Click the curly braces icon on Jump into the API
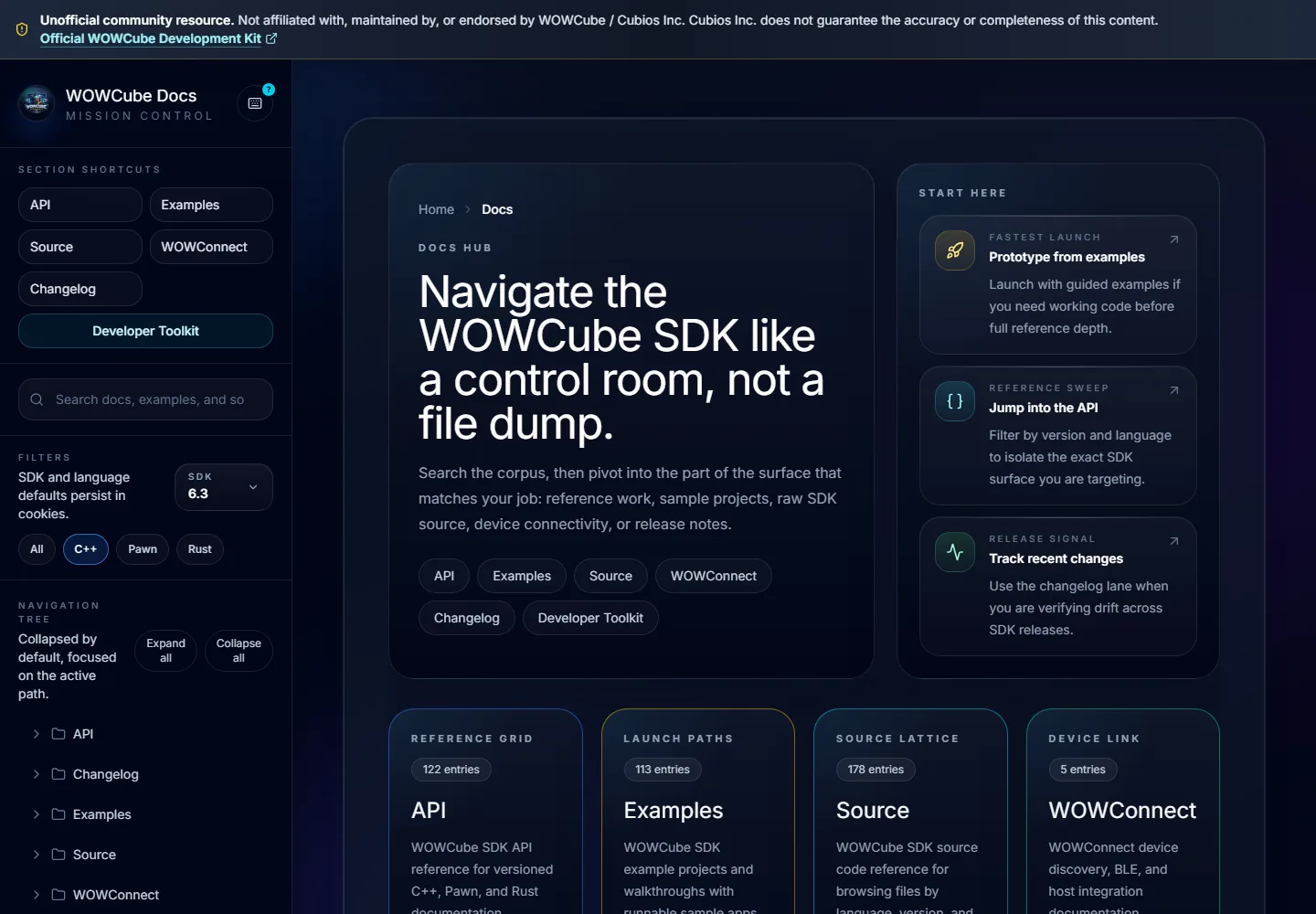This screenshot has width=1316, height=914. point(955,401)
